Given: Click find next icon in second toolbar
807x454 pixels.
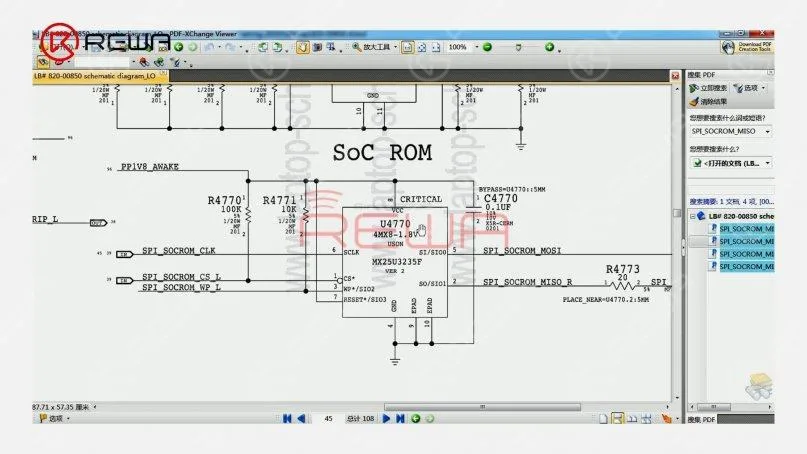Looking at the screenshot, I should (x=159, y=62).
